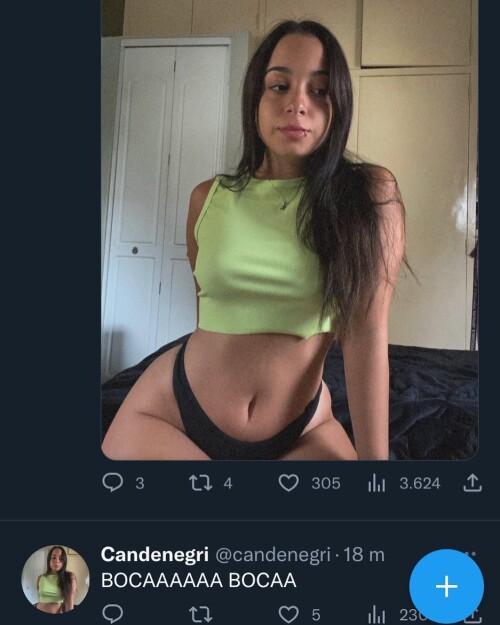Retweet the BOCAAAAAA BOCAA tweet
The image size is (500, 625).
tap(200, 615)
